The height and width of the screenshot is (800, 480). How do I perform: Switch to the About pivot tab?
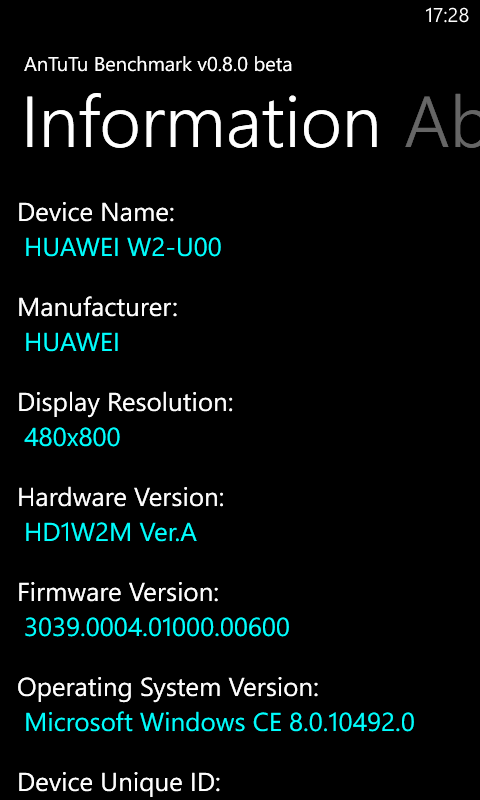442,121
